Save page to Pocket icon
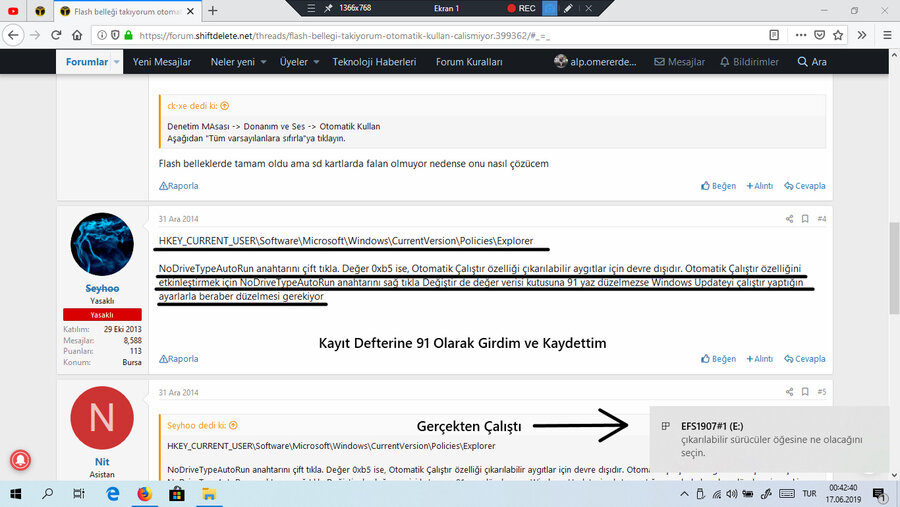Screen dimensions: 900x507 tap(820, 35)
